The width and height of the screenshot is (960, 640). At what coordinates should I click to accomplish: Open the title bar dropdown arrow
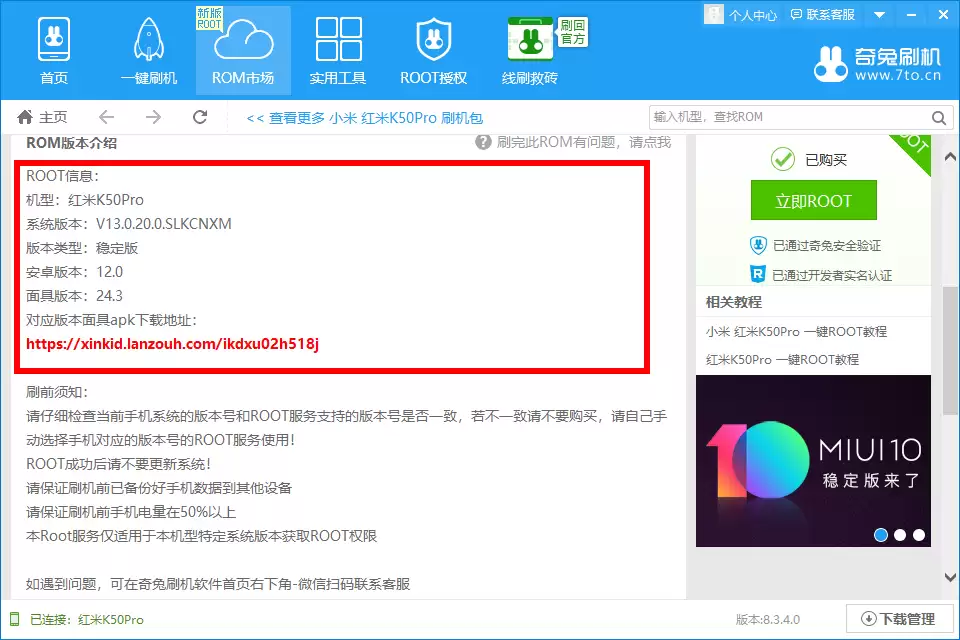(x=878, y=15)
